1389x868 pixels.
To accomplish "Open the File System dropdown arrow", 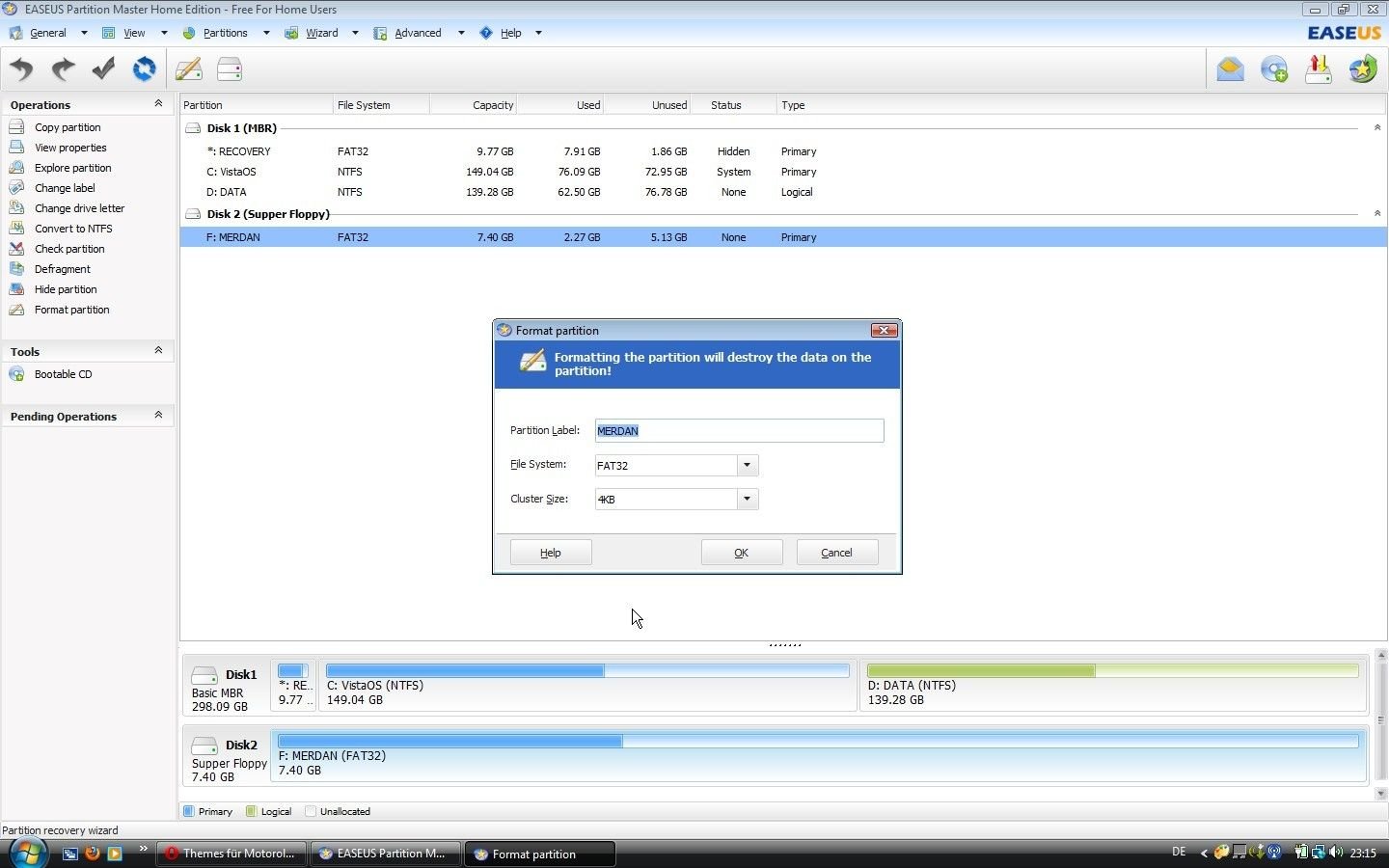I will [747, 465].
